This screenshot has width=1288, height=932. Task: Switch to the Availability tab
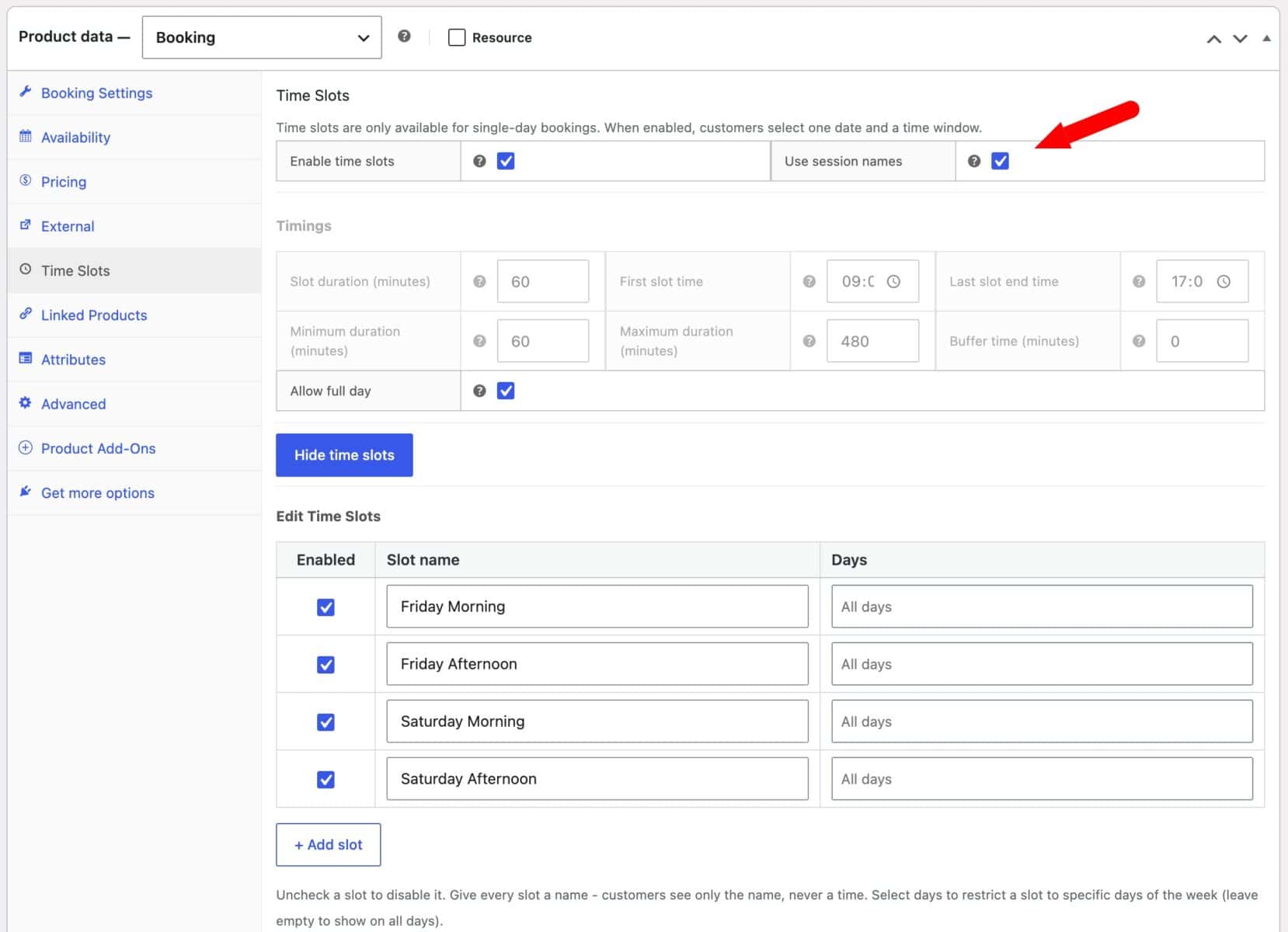(x=134, y=137)
